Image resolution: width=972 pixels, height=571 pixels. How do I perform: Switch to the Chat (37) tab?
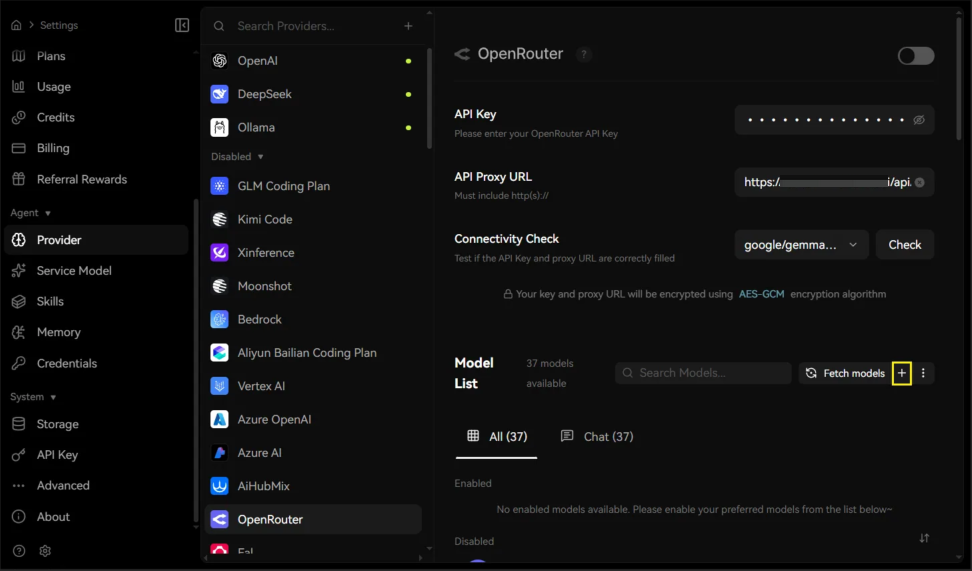coord(597,436)
